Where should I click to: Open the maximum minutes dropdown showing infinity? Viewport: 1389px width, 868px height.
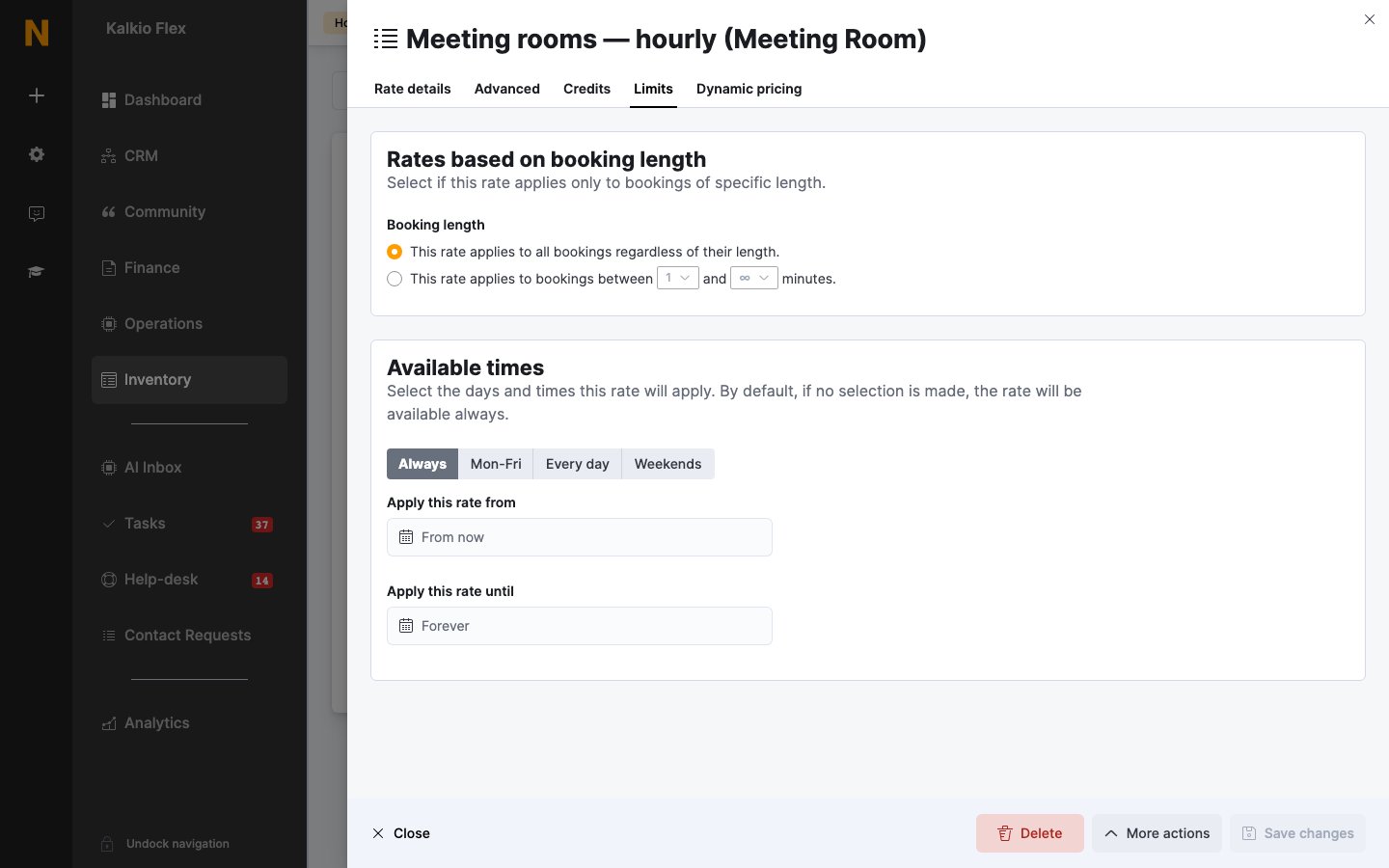(x=754, y=278)
